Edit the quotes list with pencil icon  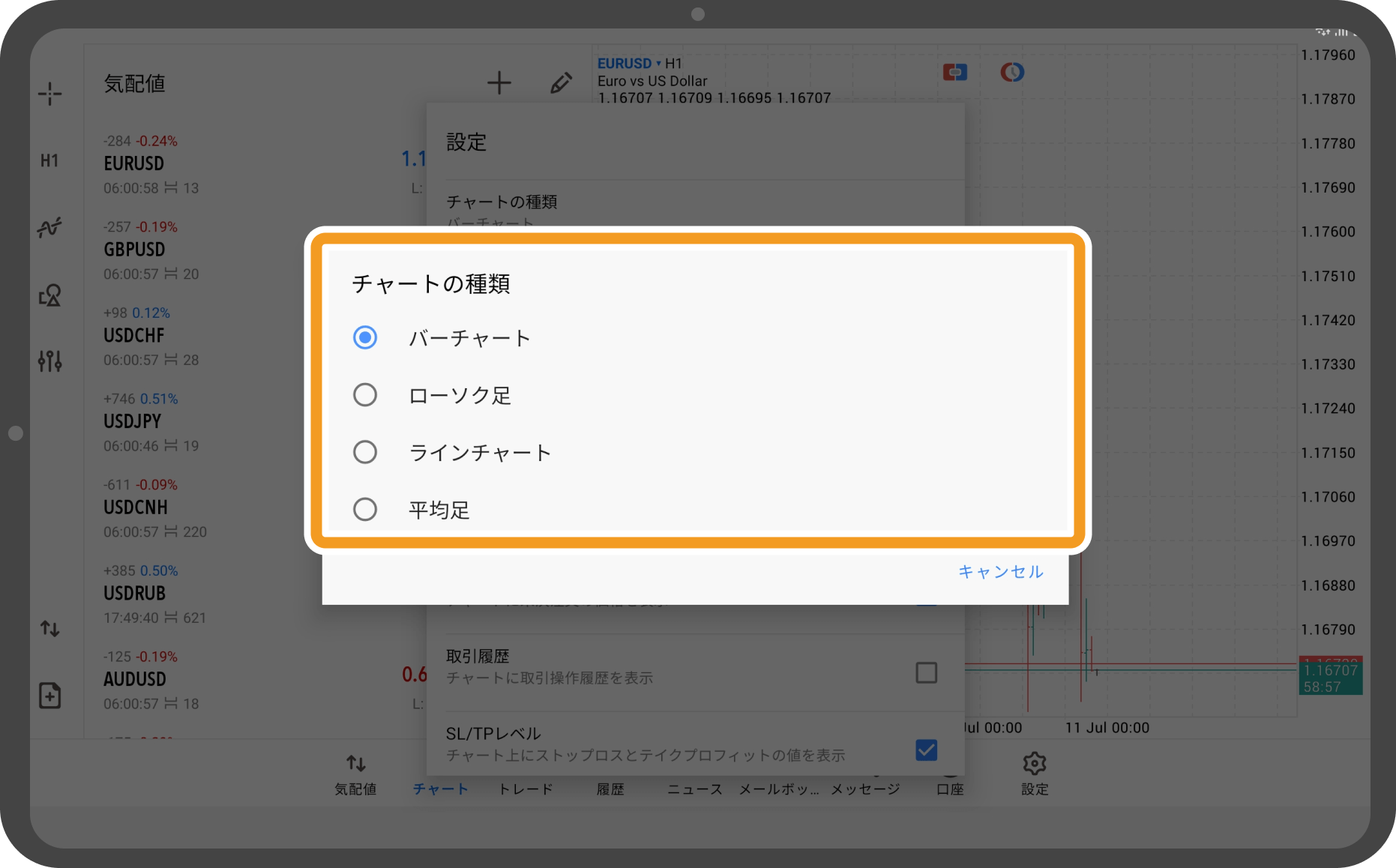[561, 83]
